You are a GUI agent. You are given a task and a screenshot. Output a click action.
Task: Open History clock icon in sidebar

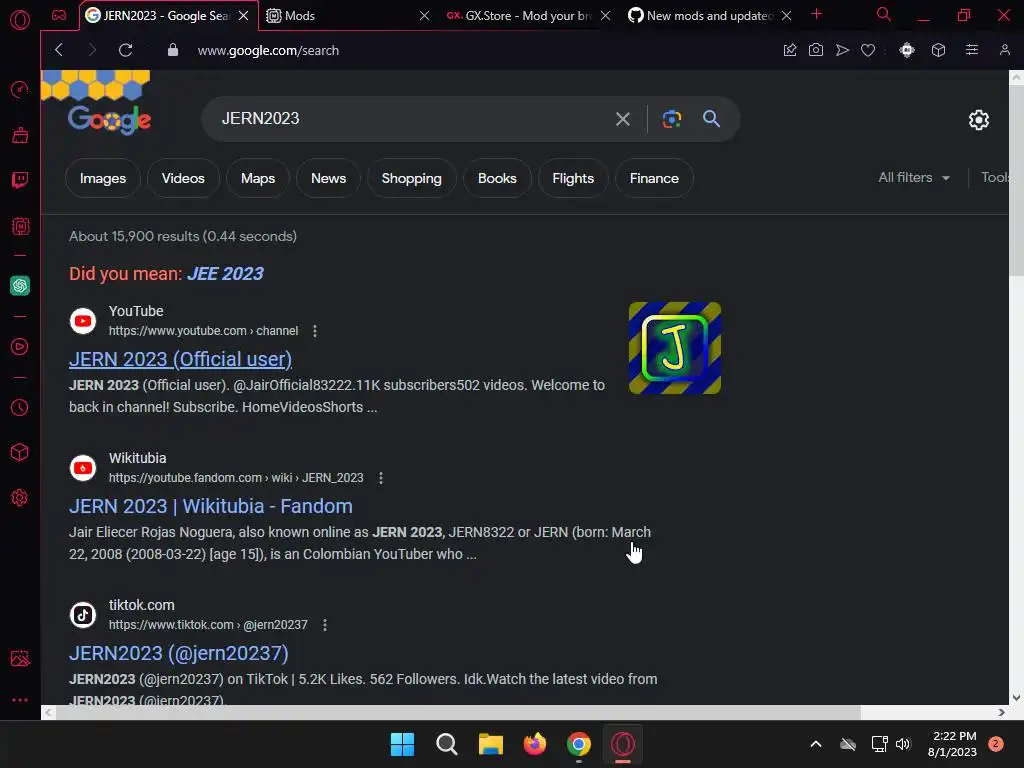(x=20, y=408)
